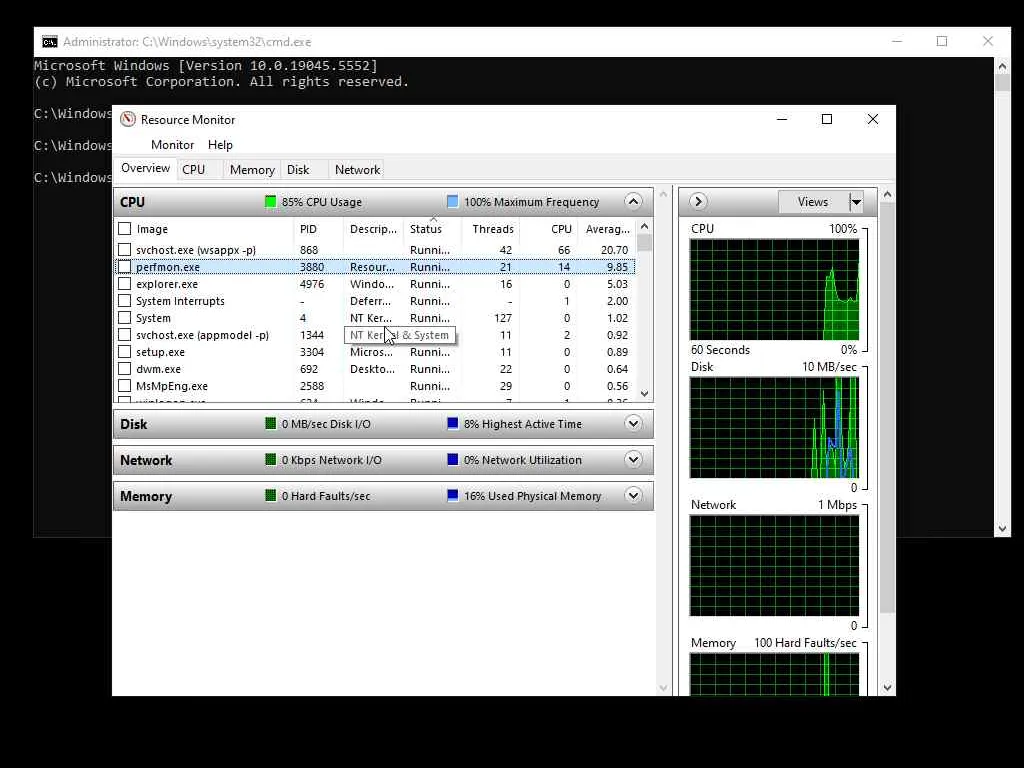Click the blue Used Physical Memory square
The image size is (1024, 768).
pos(452,496)
